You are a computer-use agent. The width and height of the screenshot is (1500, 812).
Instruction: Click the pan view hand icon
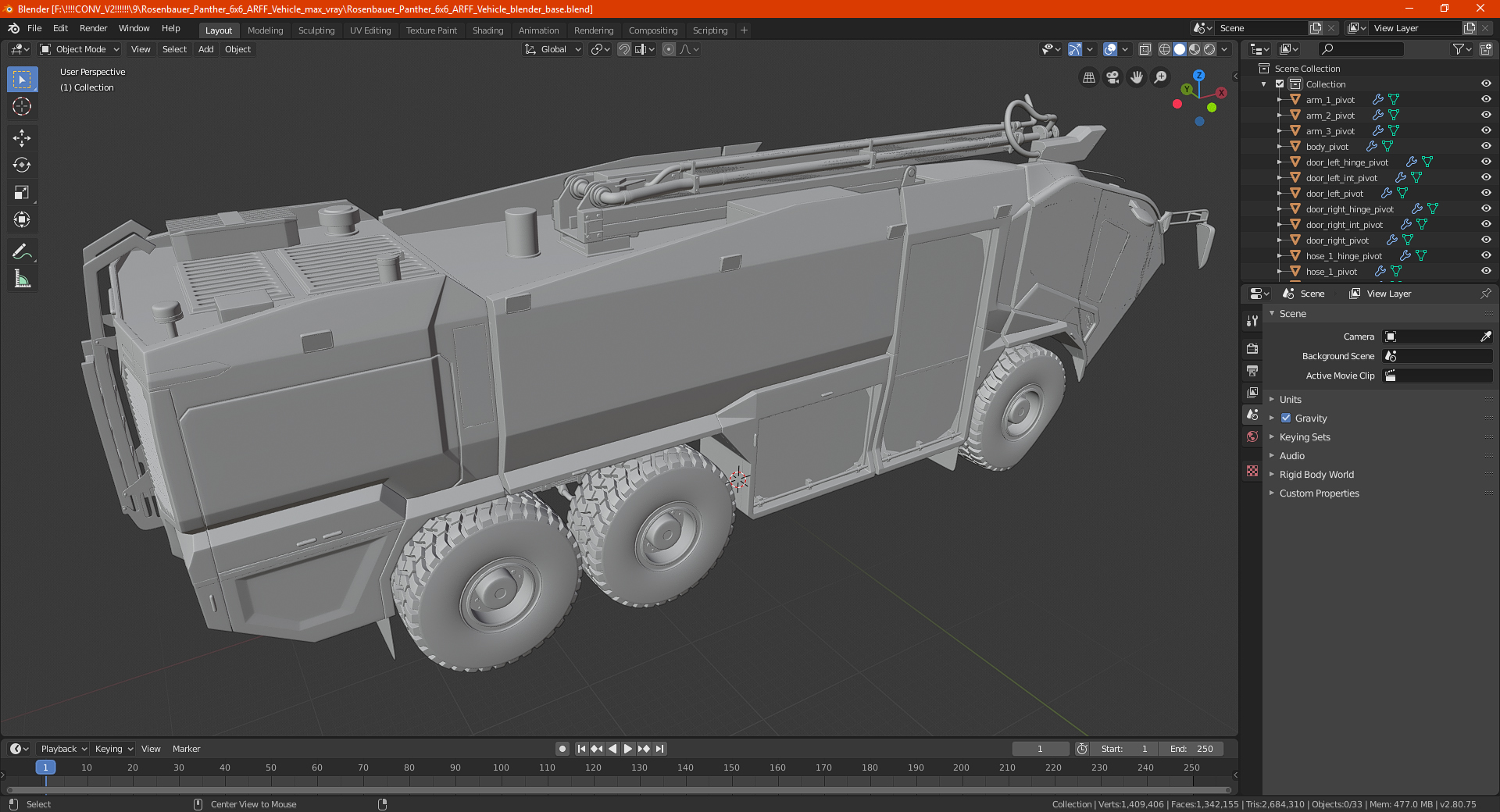click(1137, 77)
